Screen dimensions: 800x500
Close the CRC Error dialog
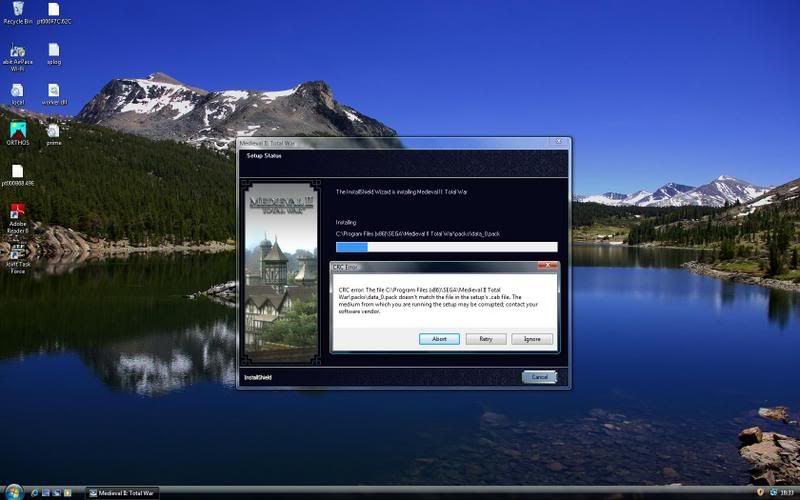pos(547,265)
